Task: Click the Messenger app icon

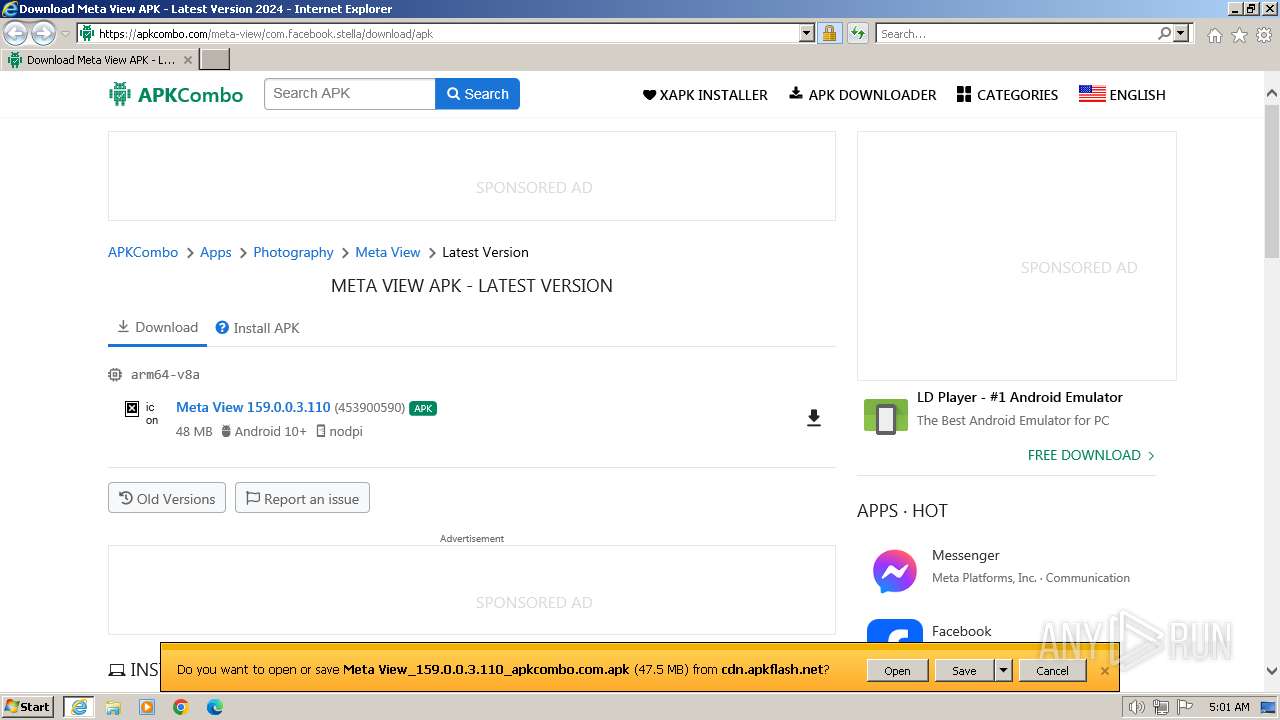Action: pos(894,572)
